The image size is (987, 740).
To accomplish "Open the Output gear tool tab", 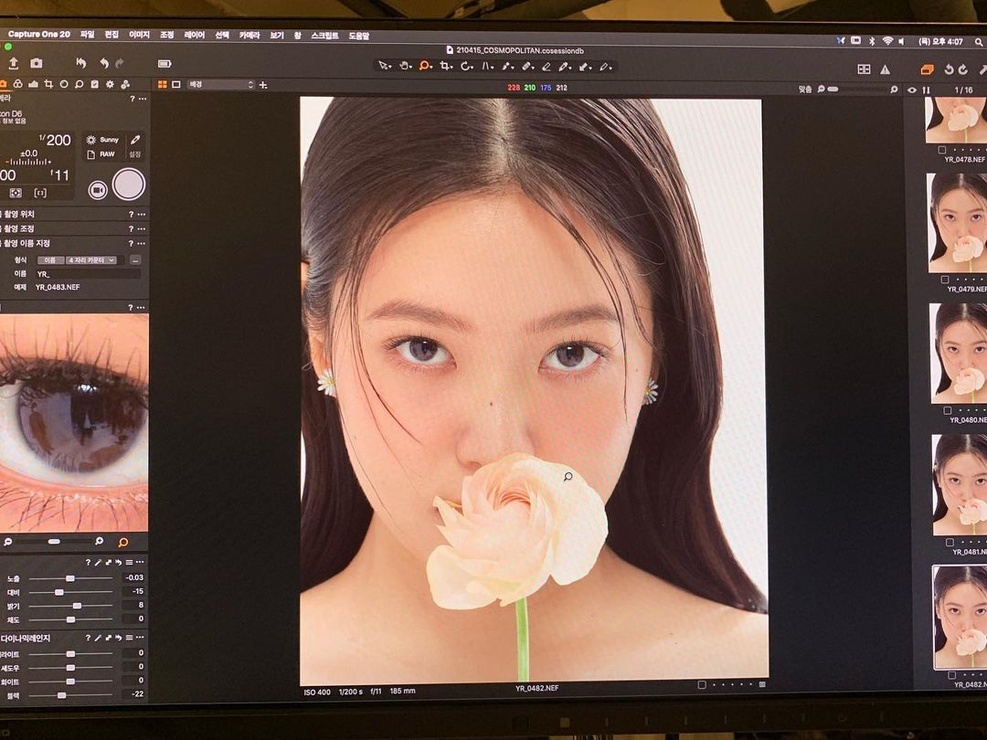I will pos(110,84).
